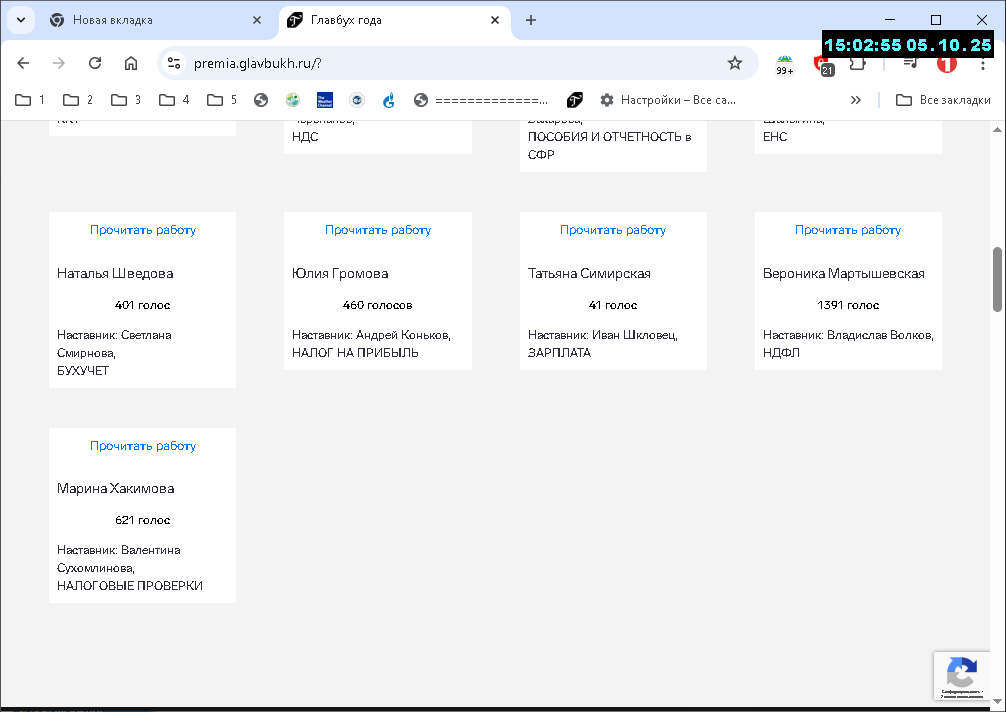Click the scrollbar down arrow
The image size is (1006, 712).
(998, 700)
